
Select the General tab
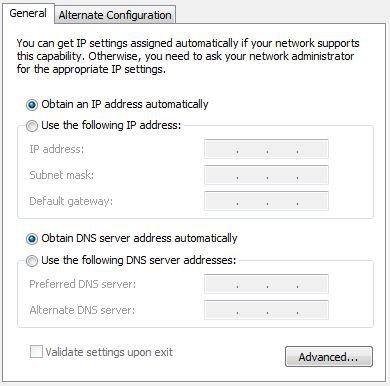coord(28,13)
